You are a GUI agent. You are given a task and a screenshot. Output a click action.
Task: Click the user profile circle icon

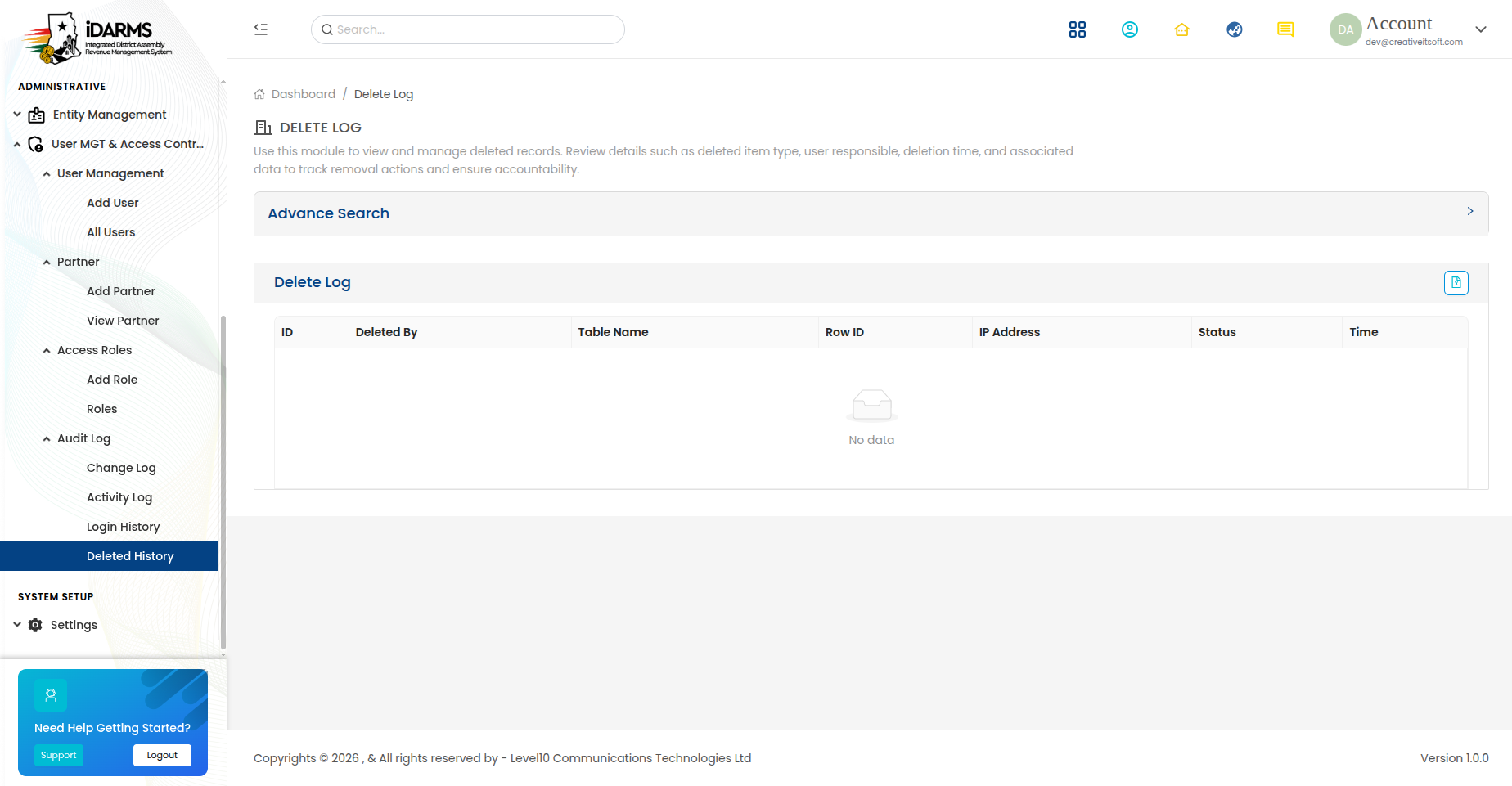(x=1130, y=29)
